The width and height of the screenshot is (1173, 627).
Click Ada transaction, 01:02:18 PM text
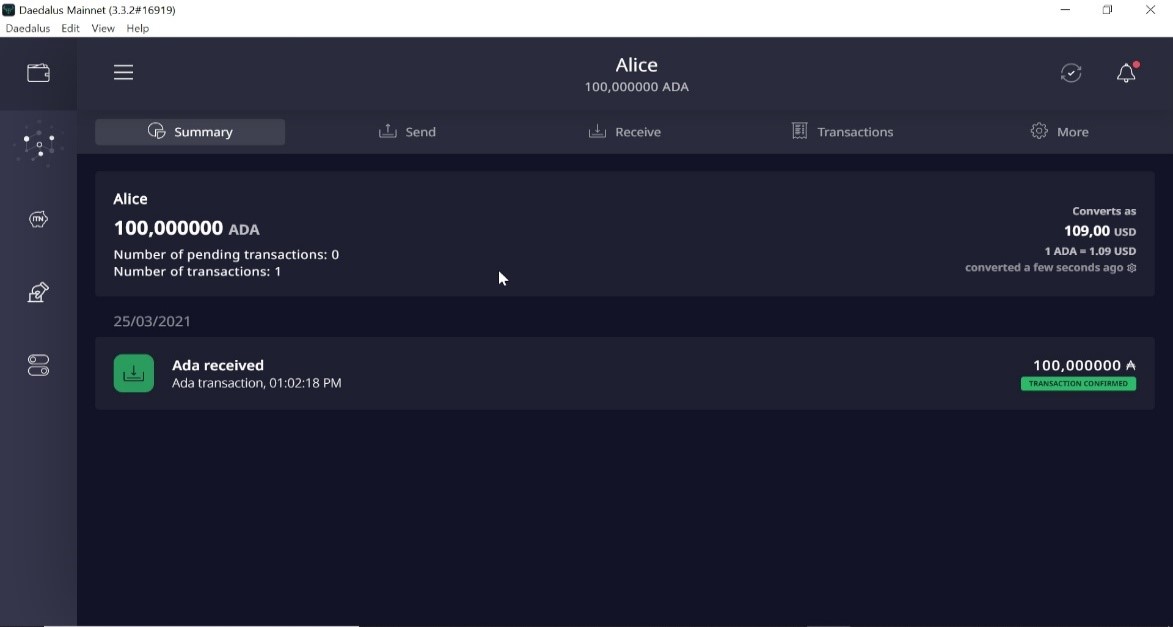(x=257, y=383)
